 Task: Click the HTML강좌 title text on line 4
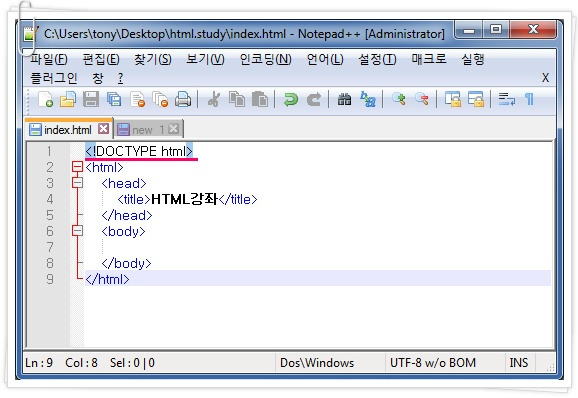pyautogui.click(x=184, y=199)
